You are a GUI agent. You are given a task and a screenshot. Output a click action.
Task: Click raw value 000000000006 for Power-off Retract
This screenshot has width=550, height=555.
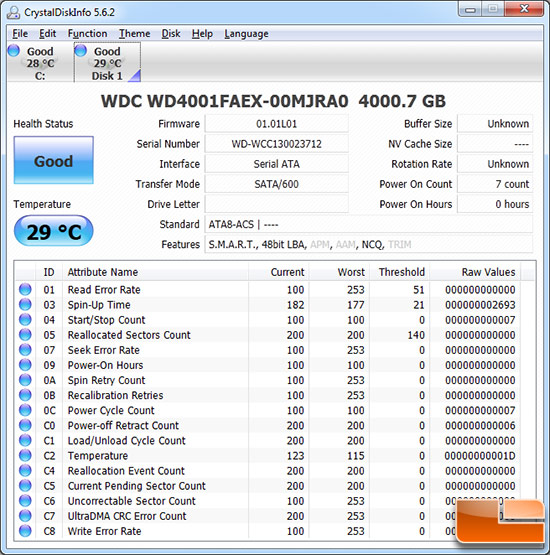coord(480,425)
